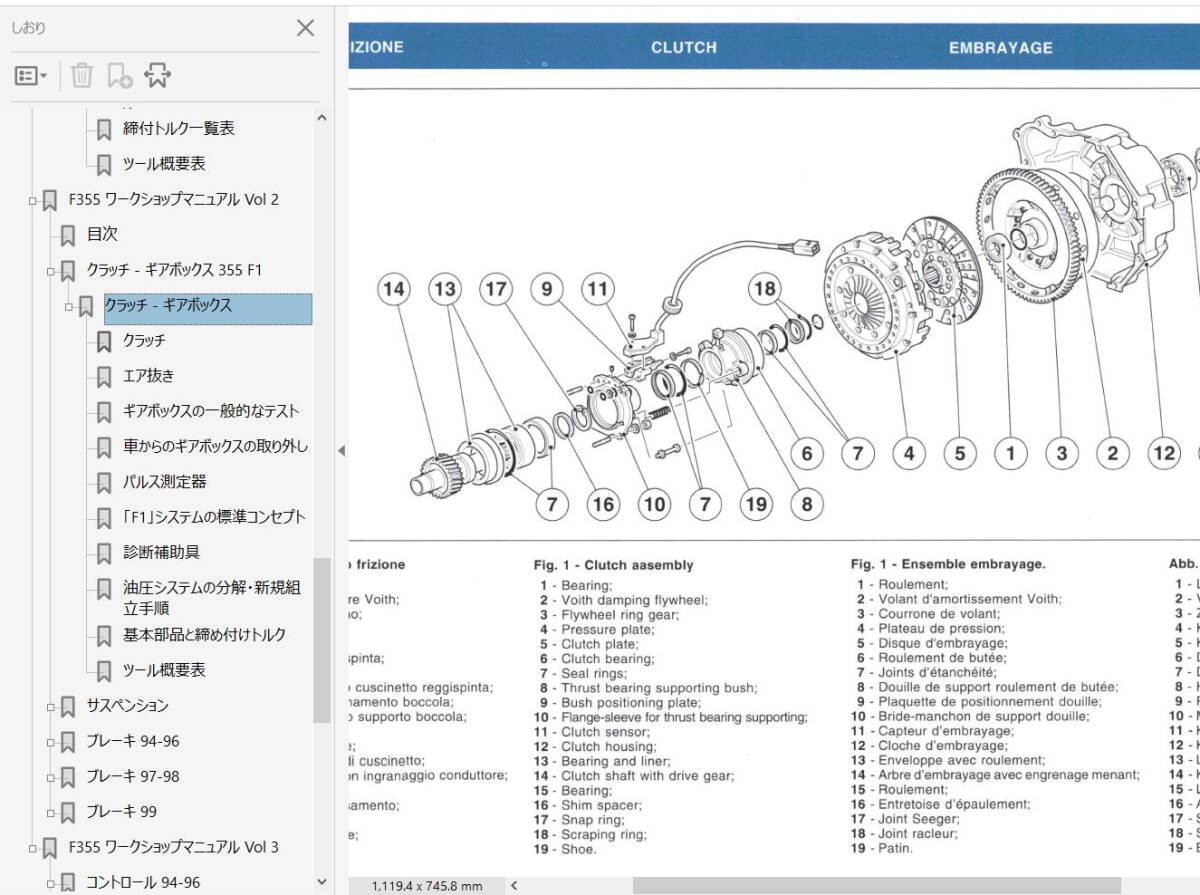Select クラッチ - ギアボックス 355 F1 bookmark
The image size is (1200, 895).
point(174,270)
